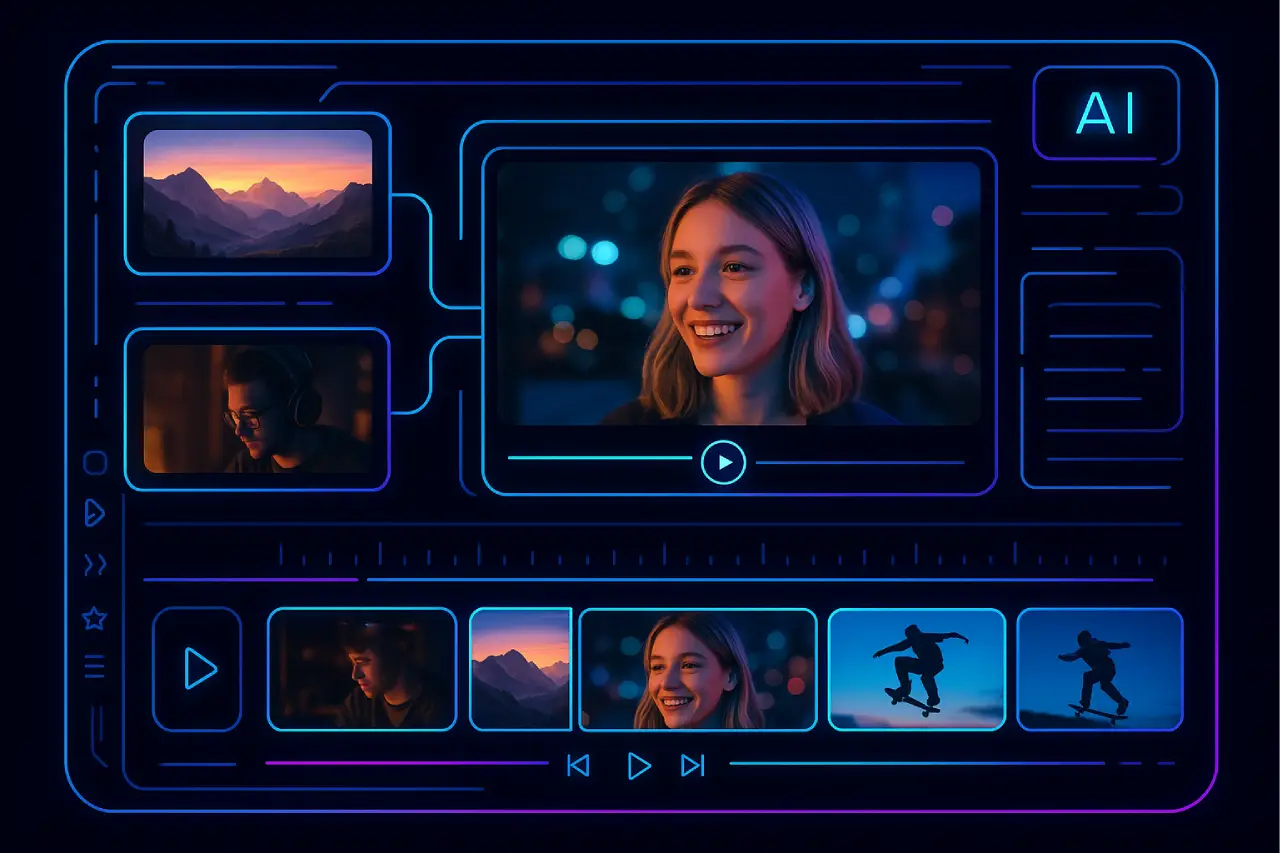
Task: Skip to next clip with bottom transport icon
Action: click(x=692, y=766)
